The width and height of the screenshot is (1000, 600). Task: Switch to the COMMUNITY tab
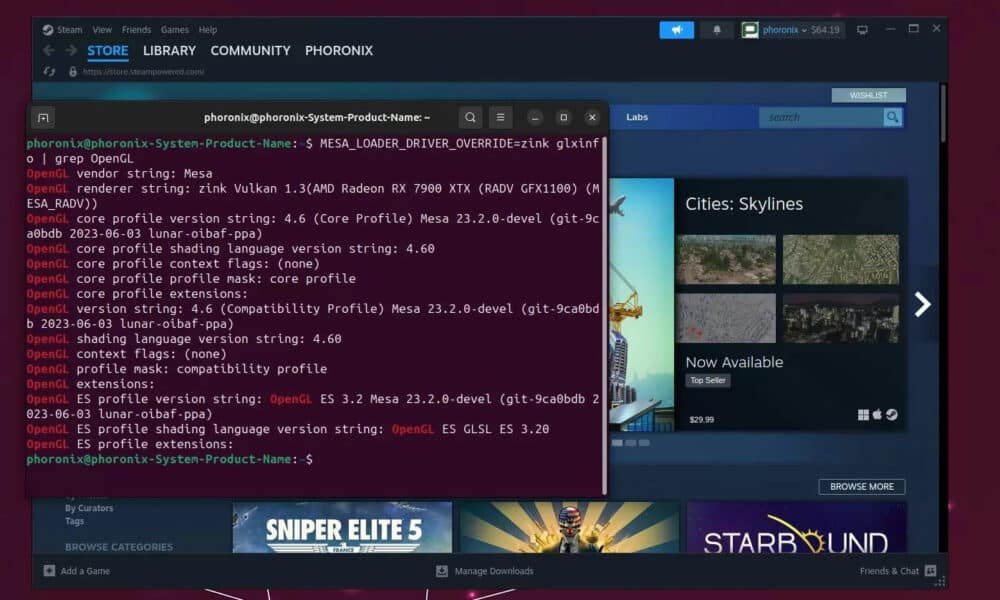click(250, 51)
